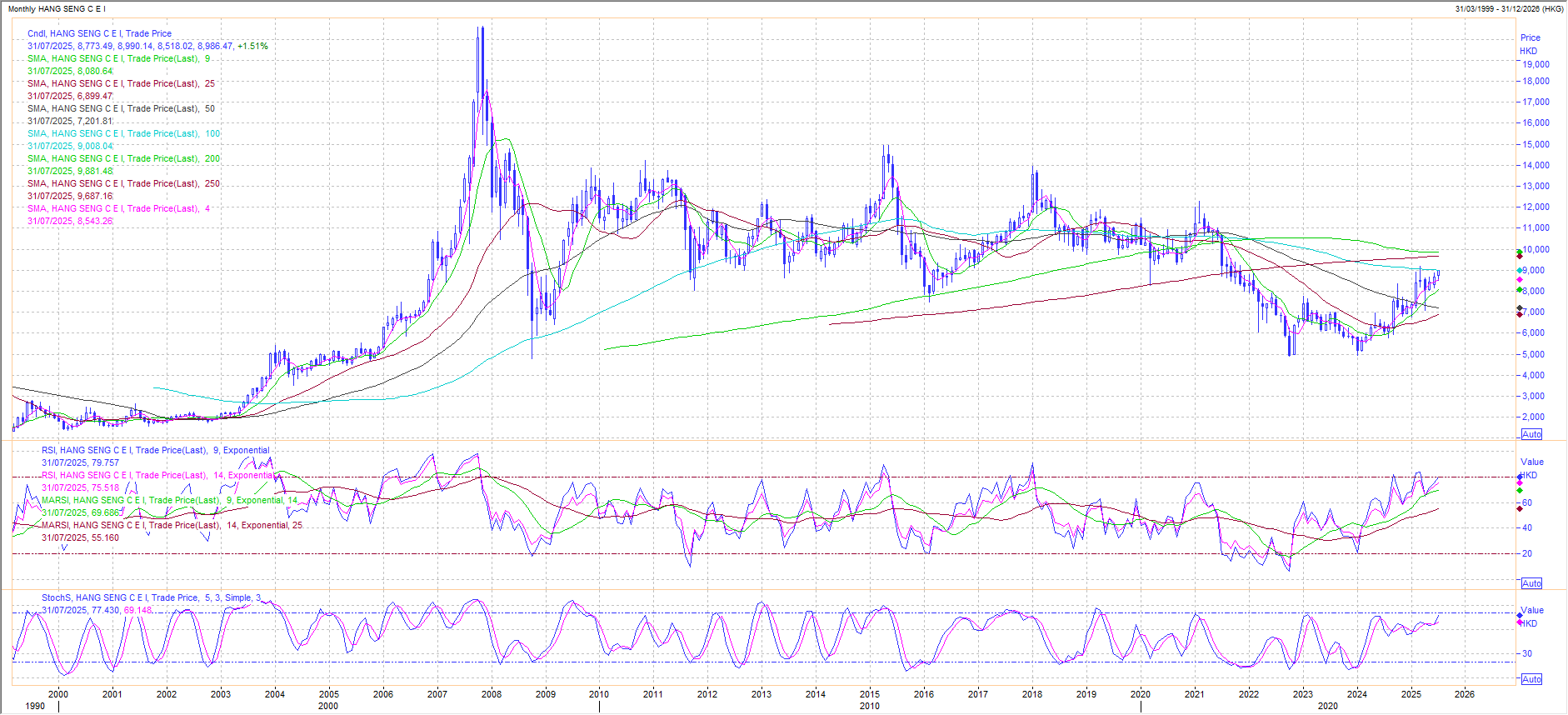
Task: Select the green MARSI marker on RSI axis
Action: coord(1520,489)
